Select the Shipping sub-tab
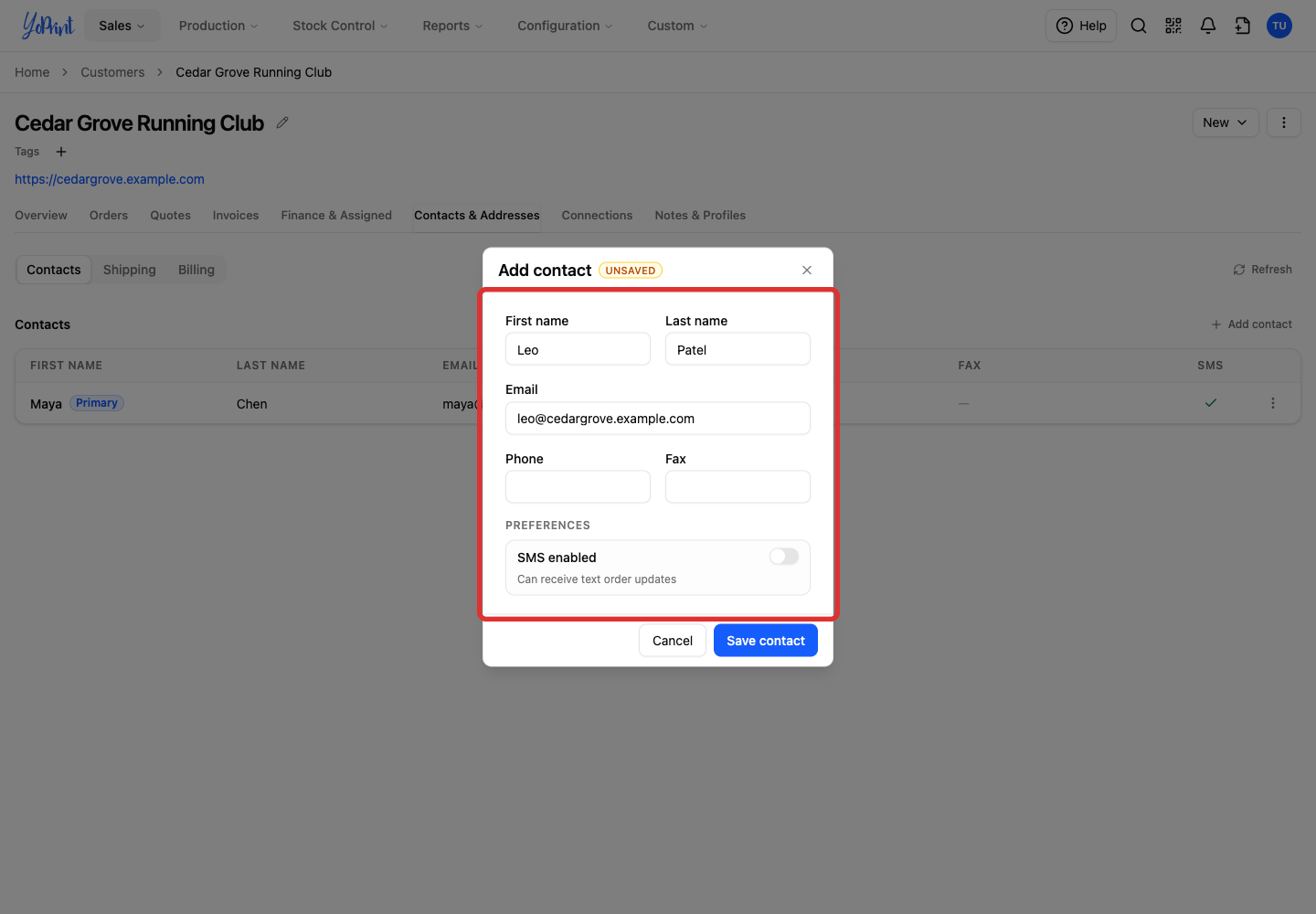The width and height of the screenshot is (1316, 914). [130, 270]
